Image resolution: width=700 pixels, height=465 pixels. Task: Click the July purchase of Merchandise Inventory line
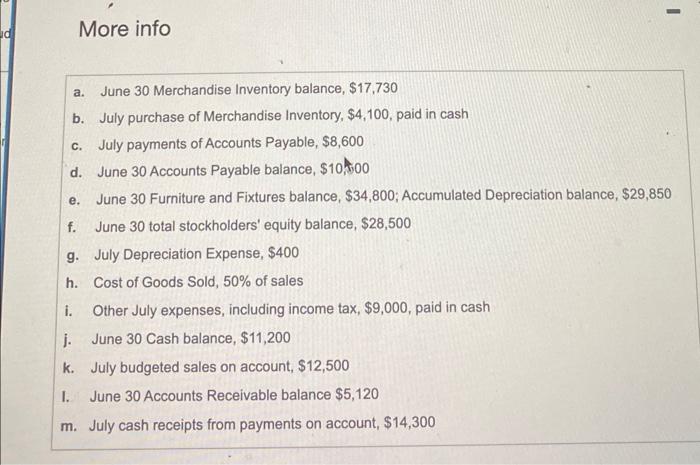click(x=283, y=114)
